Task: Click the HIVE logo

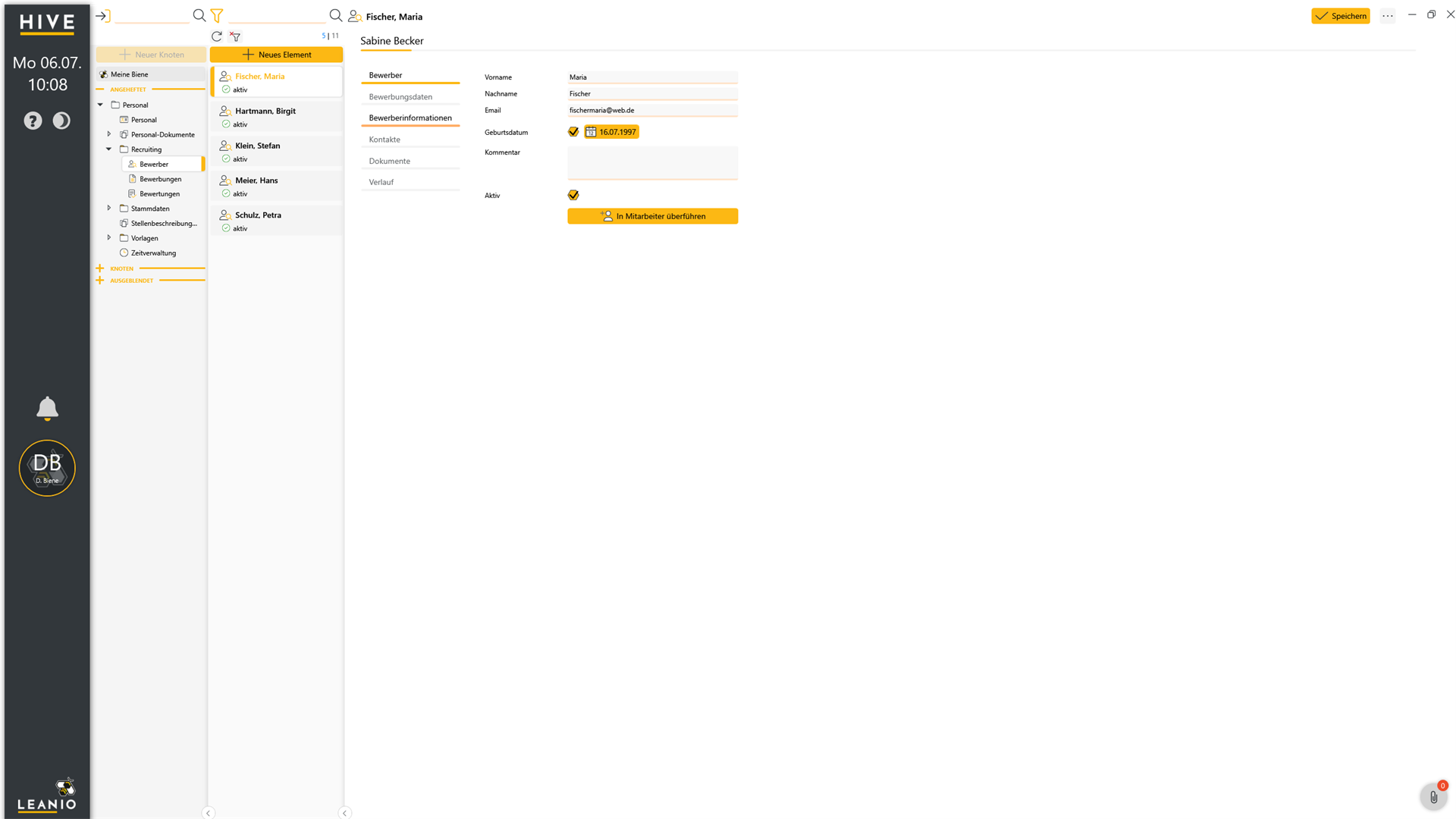Action: [x=47, y=24]
